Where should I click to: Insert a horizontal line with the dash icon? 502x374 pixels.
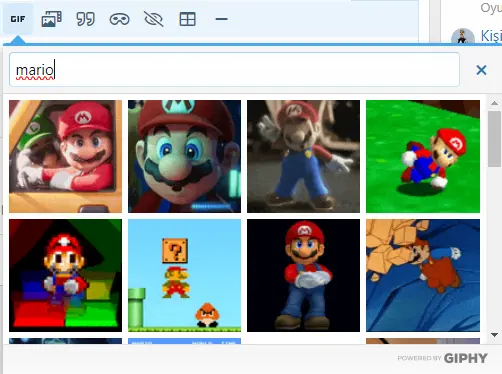221,19
